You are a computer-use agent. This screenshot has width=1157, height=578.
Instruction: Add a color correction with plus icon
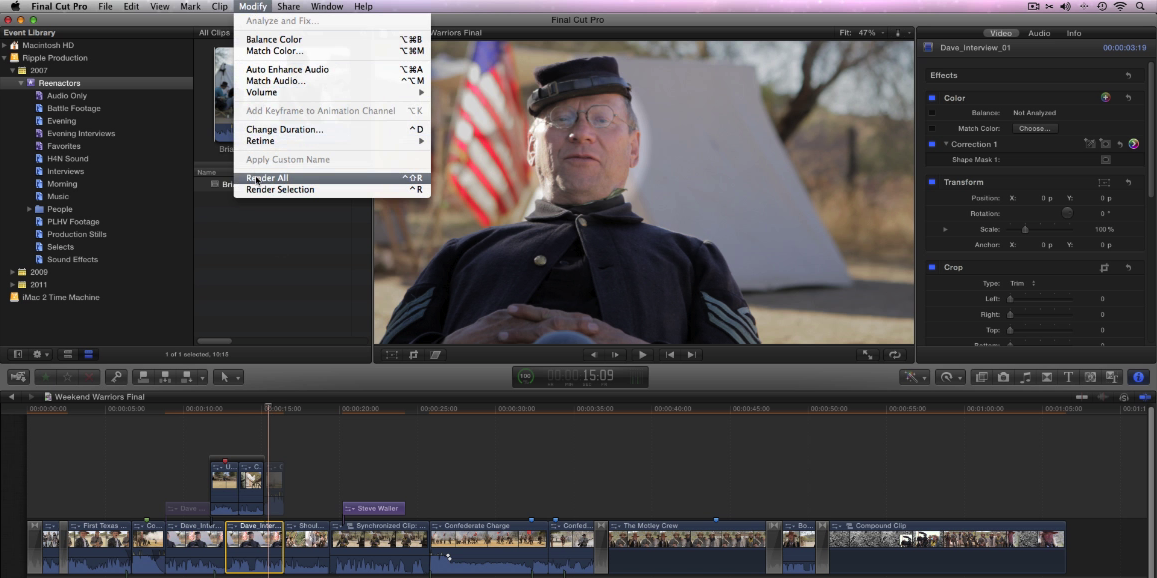click(1105, 97)
